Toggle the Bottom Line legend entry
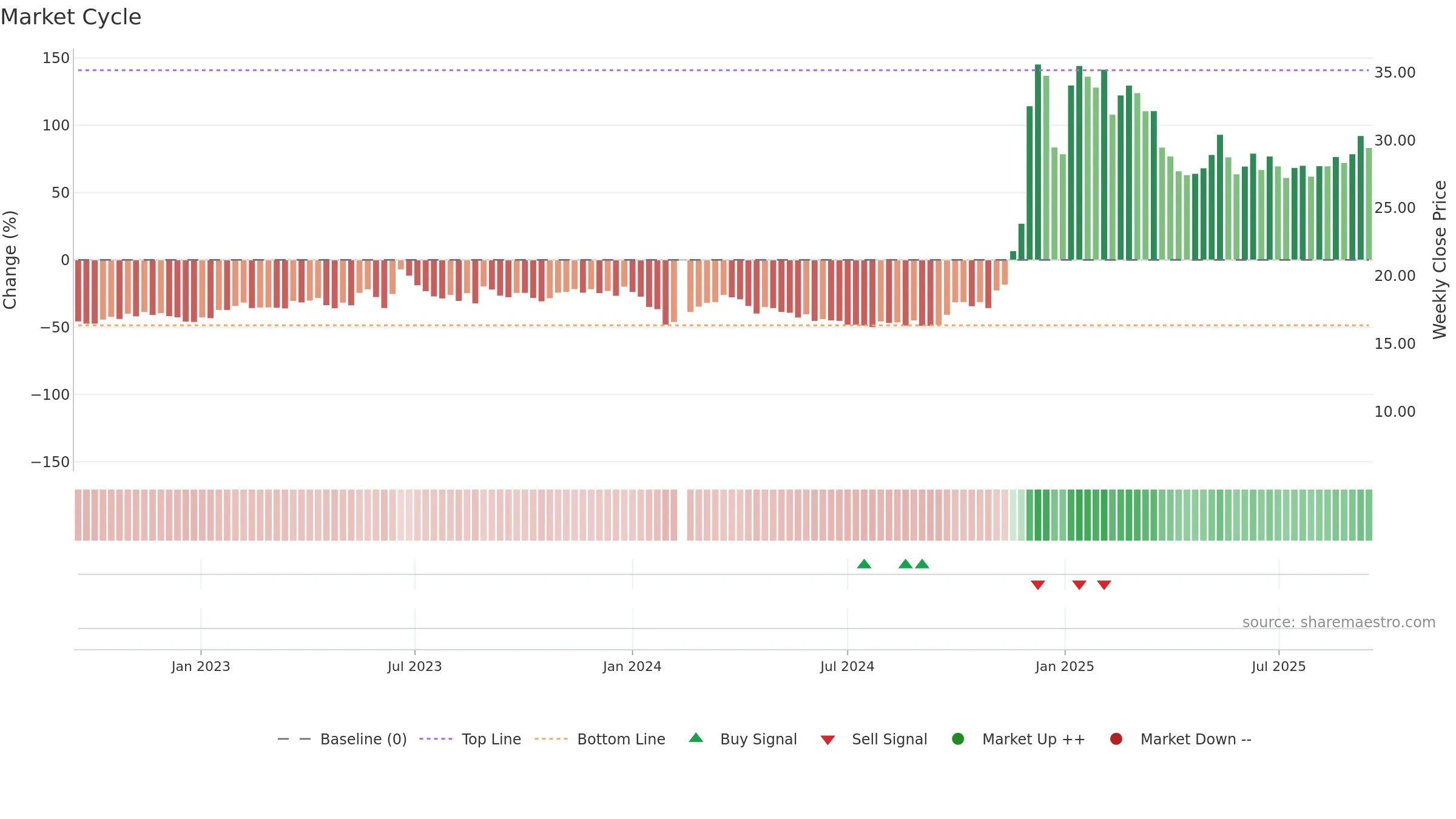 [x=600, y=739]
